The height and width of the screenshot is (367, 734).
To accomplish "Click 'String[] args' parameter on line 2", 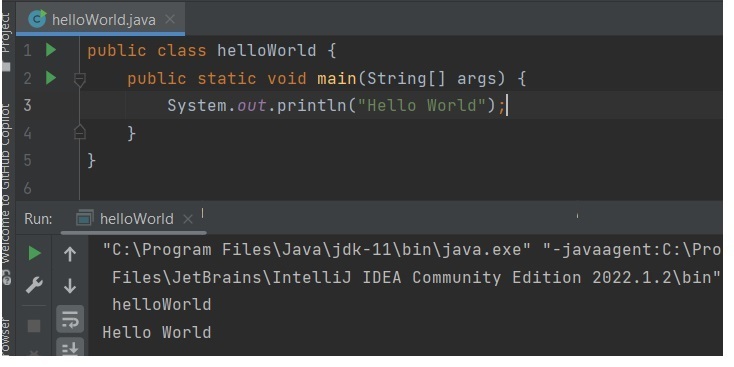I will (432, 78).
